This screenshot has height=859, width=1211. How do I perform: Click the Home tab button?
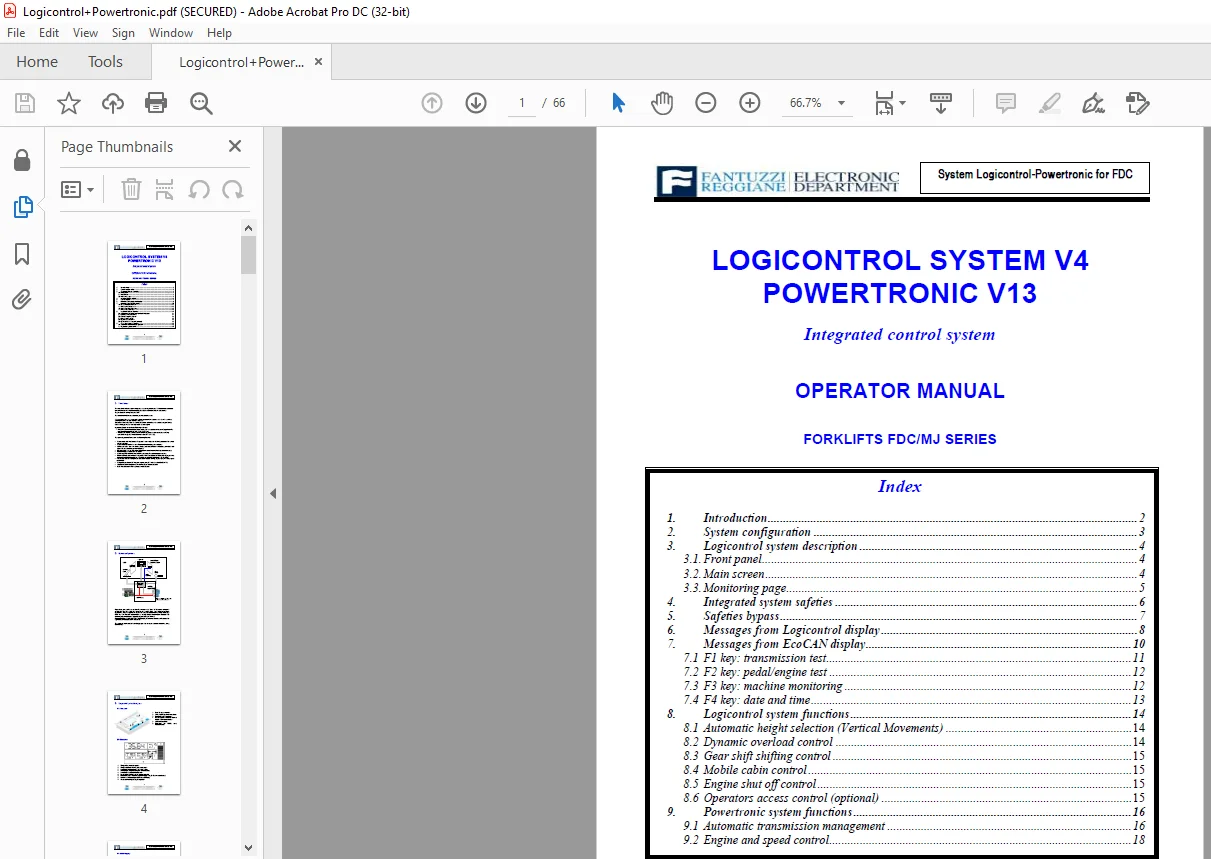(37, 62)
